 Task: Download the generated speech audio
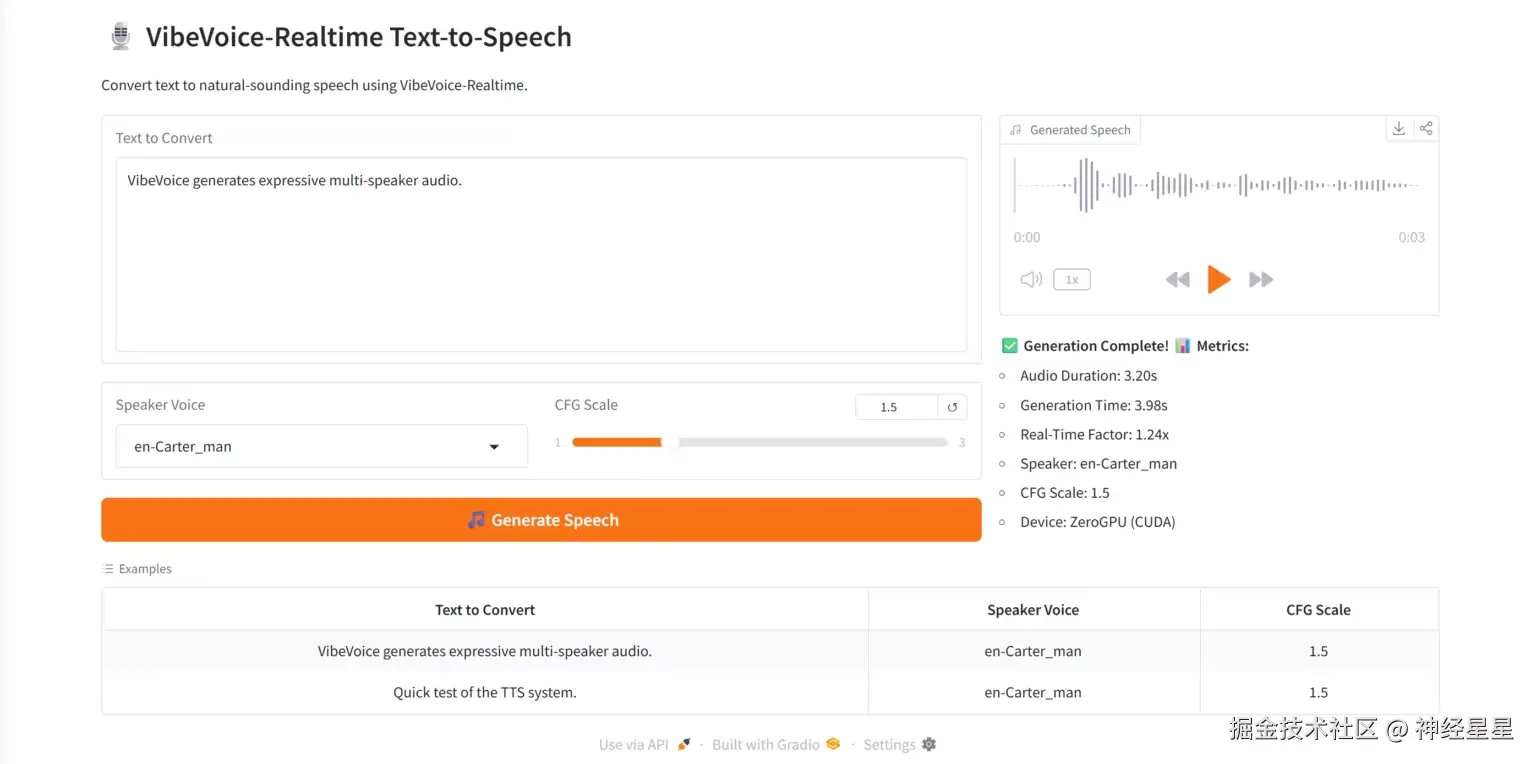coord(1399,129)
